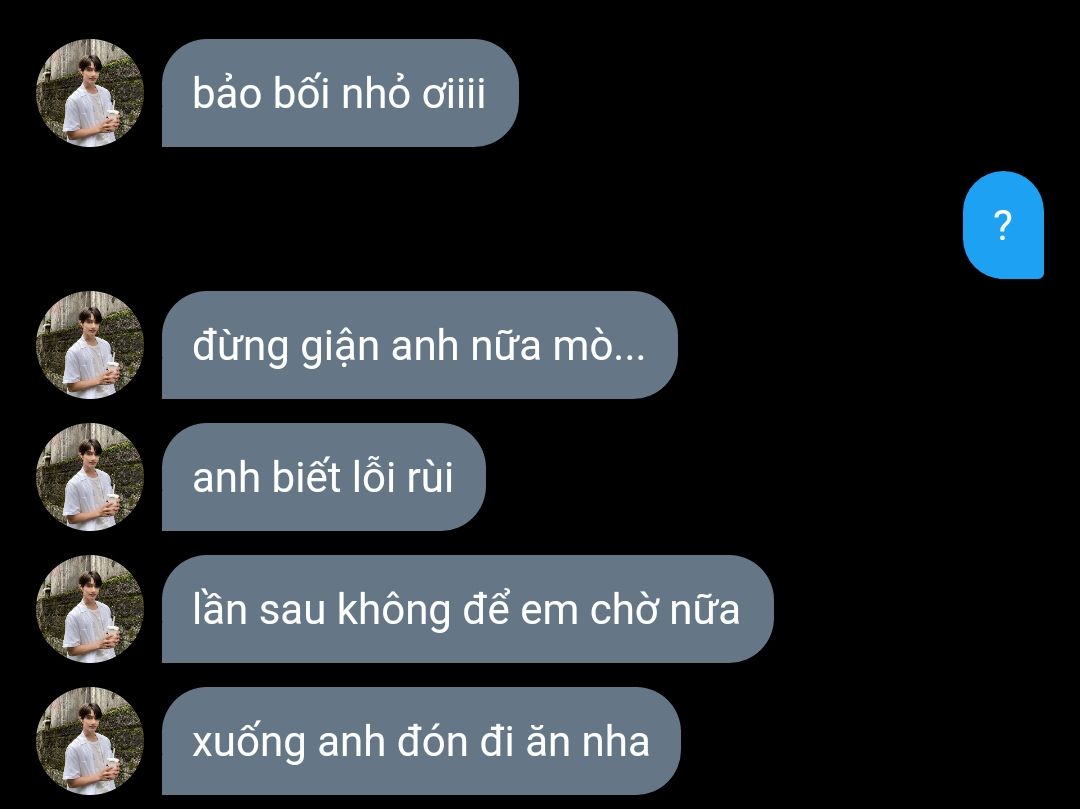The image size is (1080, 809).
Task: Select the 'bảo bối nhỏ ơiiii' message bubble
Action: click(340, 93)
